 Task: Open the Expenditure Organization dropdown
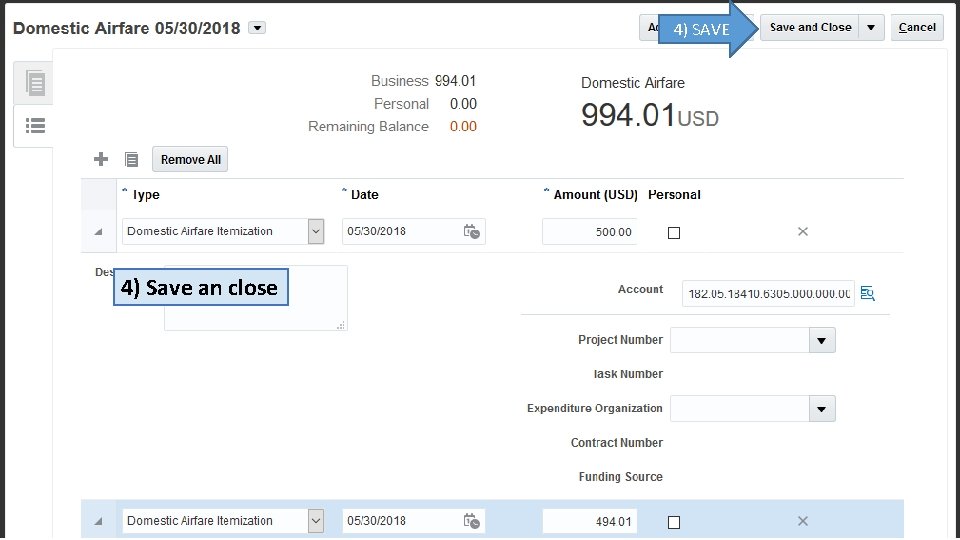(x=822, y=409)
